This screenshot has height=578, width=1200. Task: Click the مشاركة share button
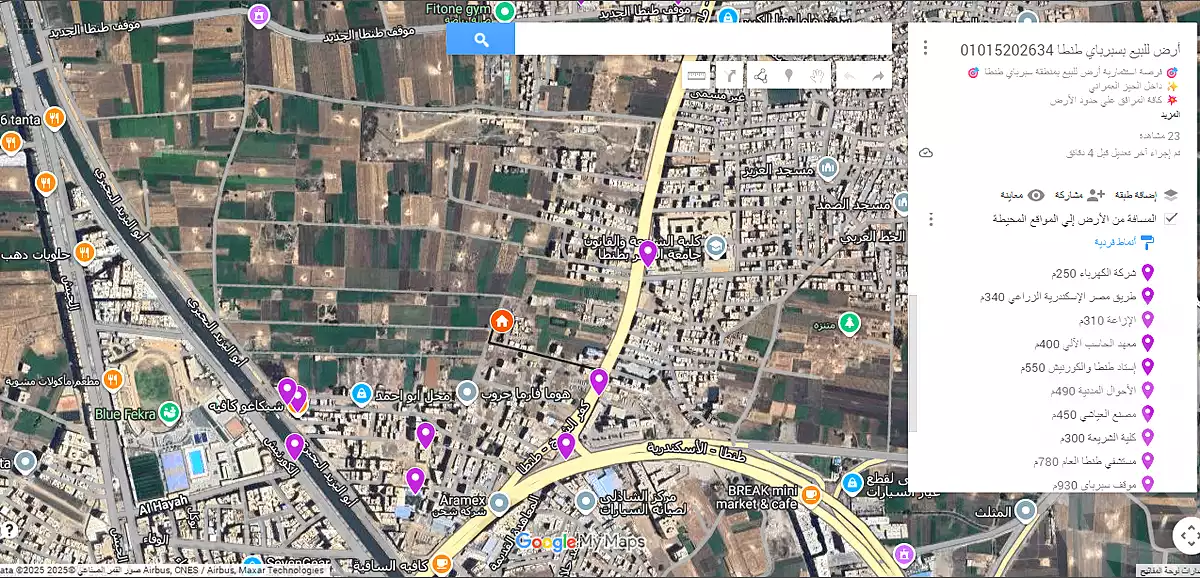1079,195
